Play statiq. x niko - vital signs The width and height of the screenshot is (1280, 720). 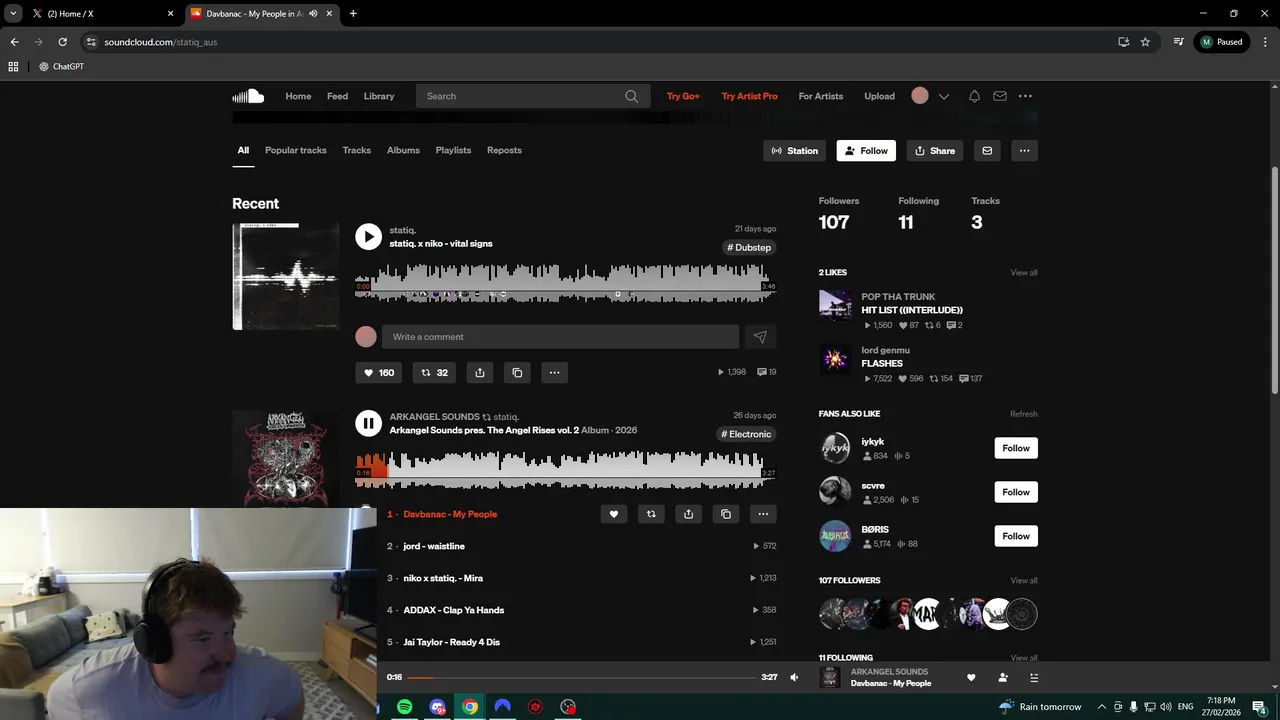[x=368, y=236]
